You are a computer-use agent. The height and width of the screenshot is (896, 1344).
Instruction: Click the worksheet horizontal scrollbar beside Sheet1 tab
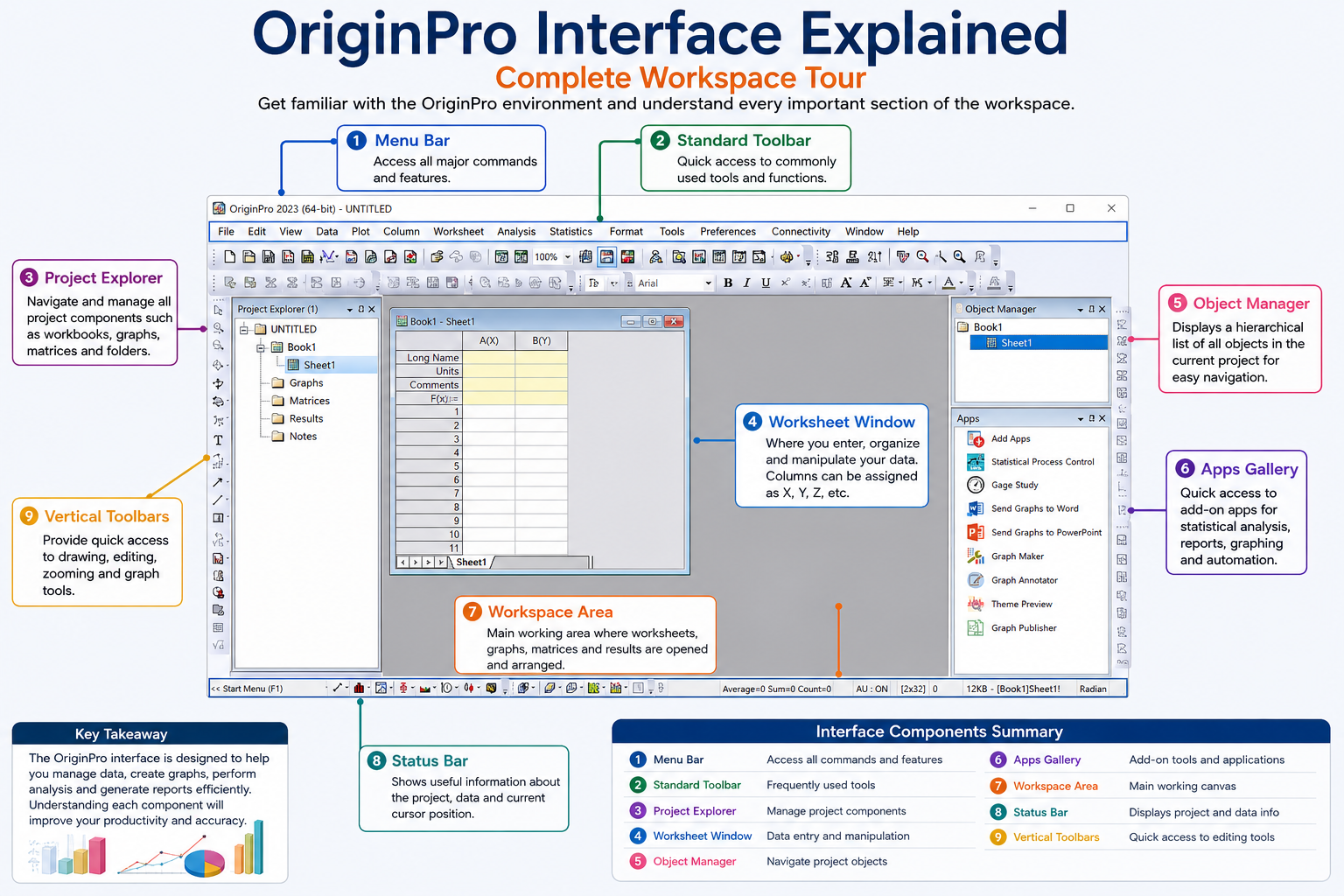tap(542, 562)
